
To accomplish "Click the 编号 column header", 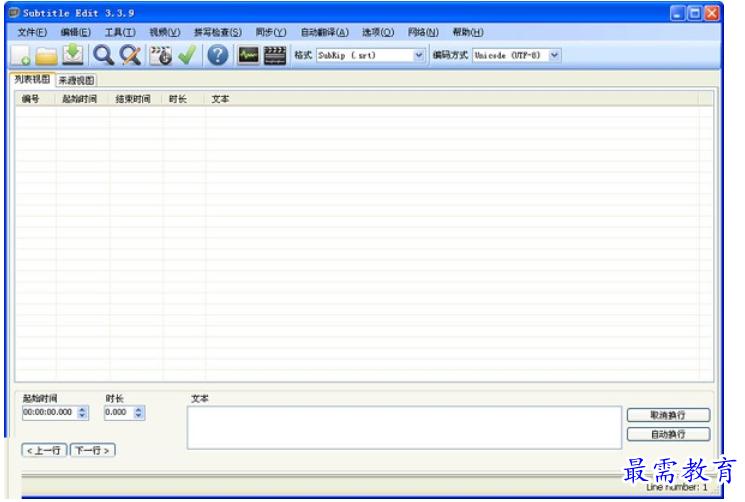I will coord(35,99).
